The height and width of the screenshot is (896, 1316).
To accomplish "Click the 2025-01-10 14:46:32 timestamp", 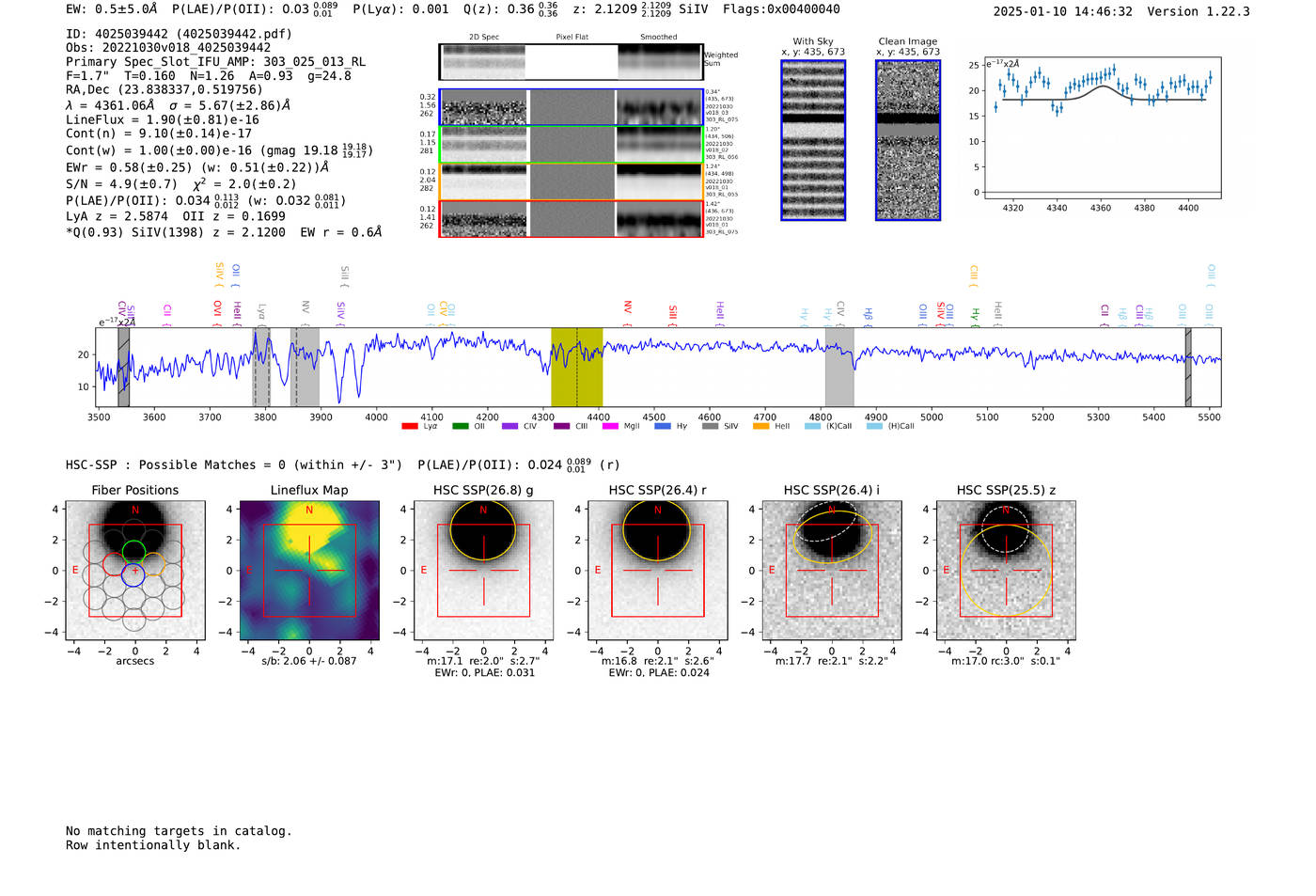I will 1062,11.
